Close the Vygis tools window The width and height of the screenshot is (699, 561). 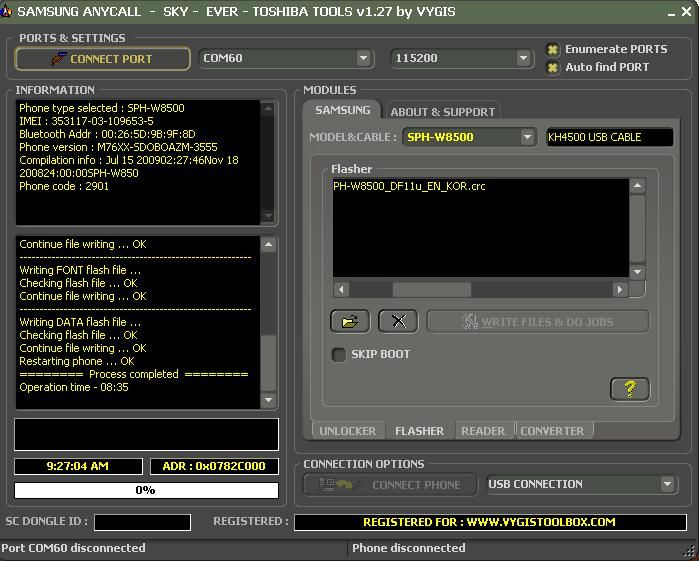coord(687,12)
